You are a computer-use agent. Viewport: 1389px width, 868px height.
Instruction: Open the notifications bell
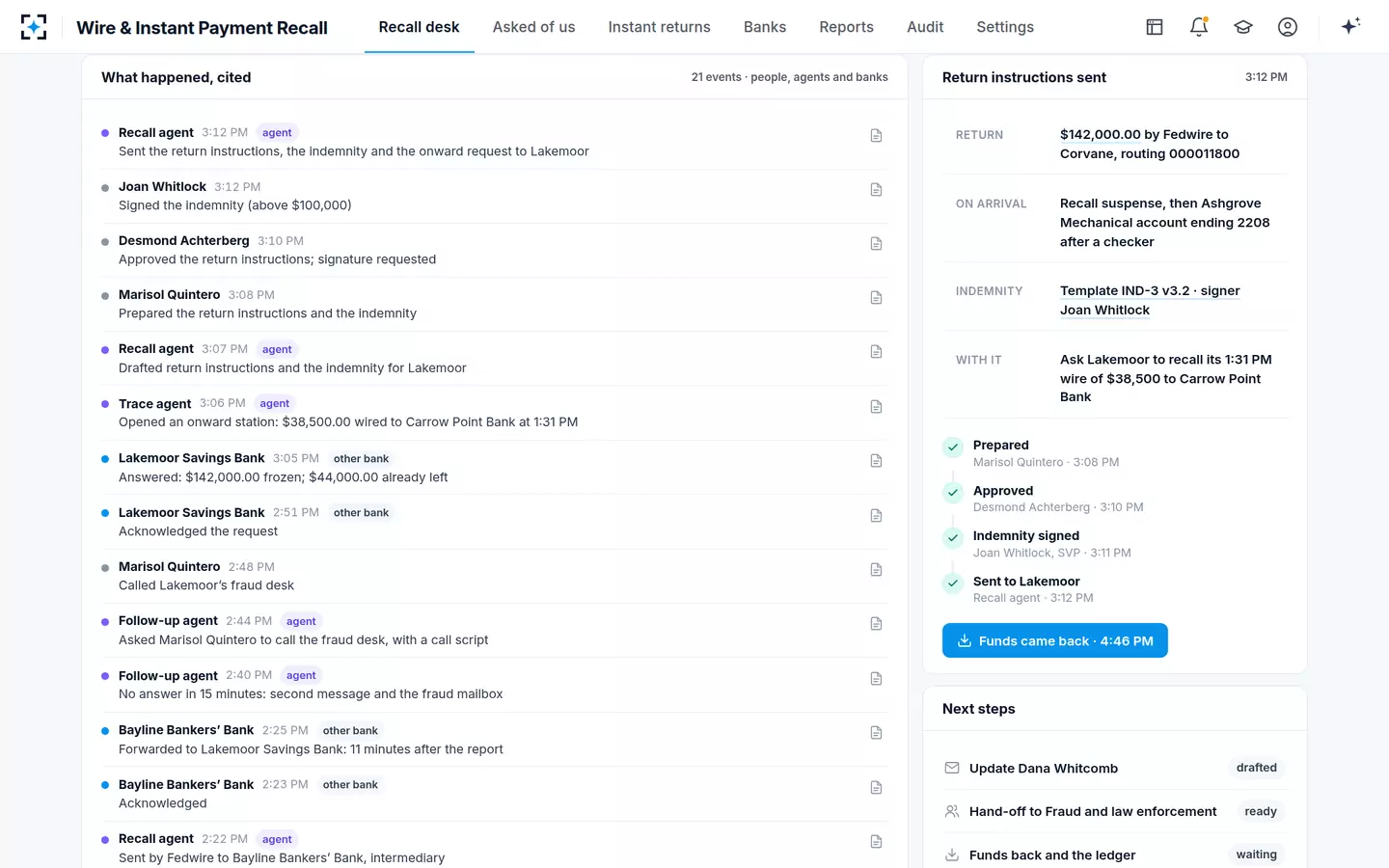pos(1199,27)
